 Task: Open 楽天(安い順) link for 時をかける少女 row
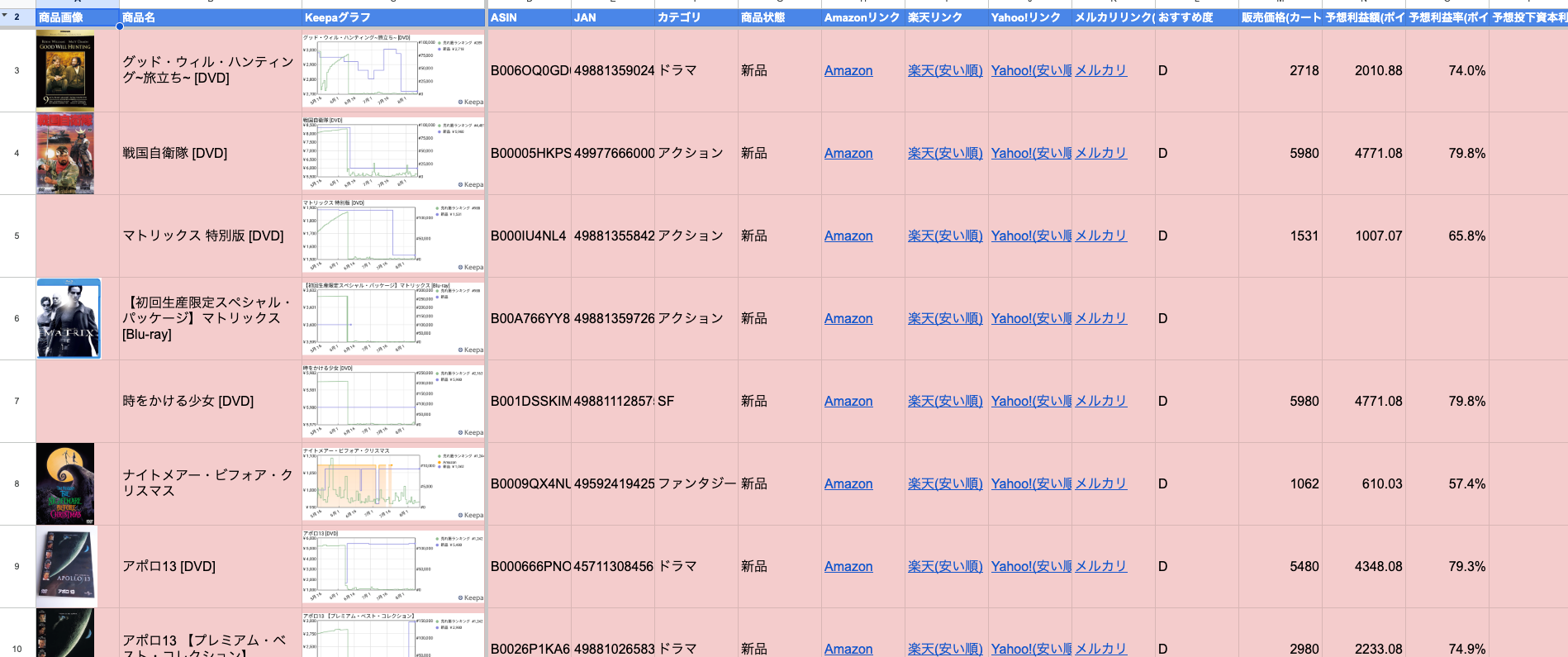pos(945,402)
